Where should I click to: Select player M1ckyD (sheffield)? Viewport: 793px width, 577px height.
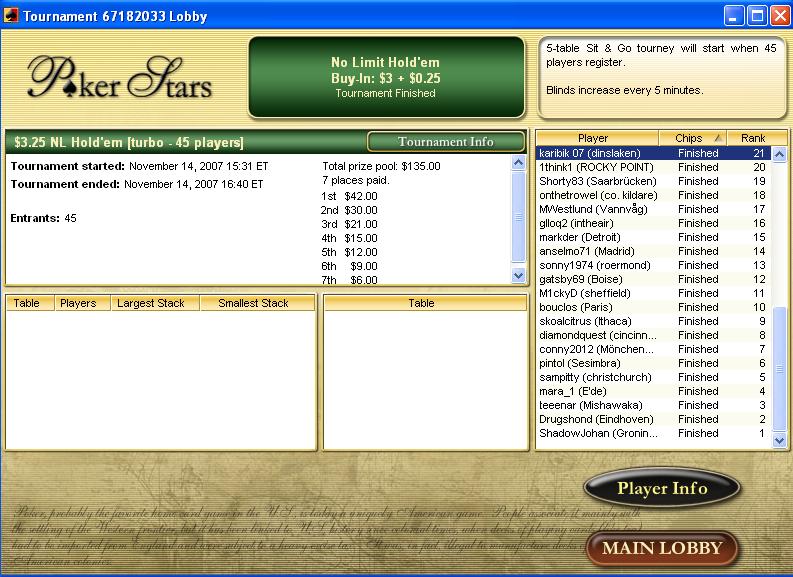[x=653, y=293]
